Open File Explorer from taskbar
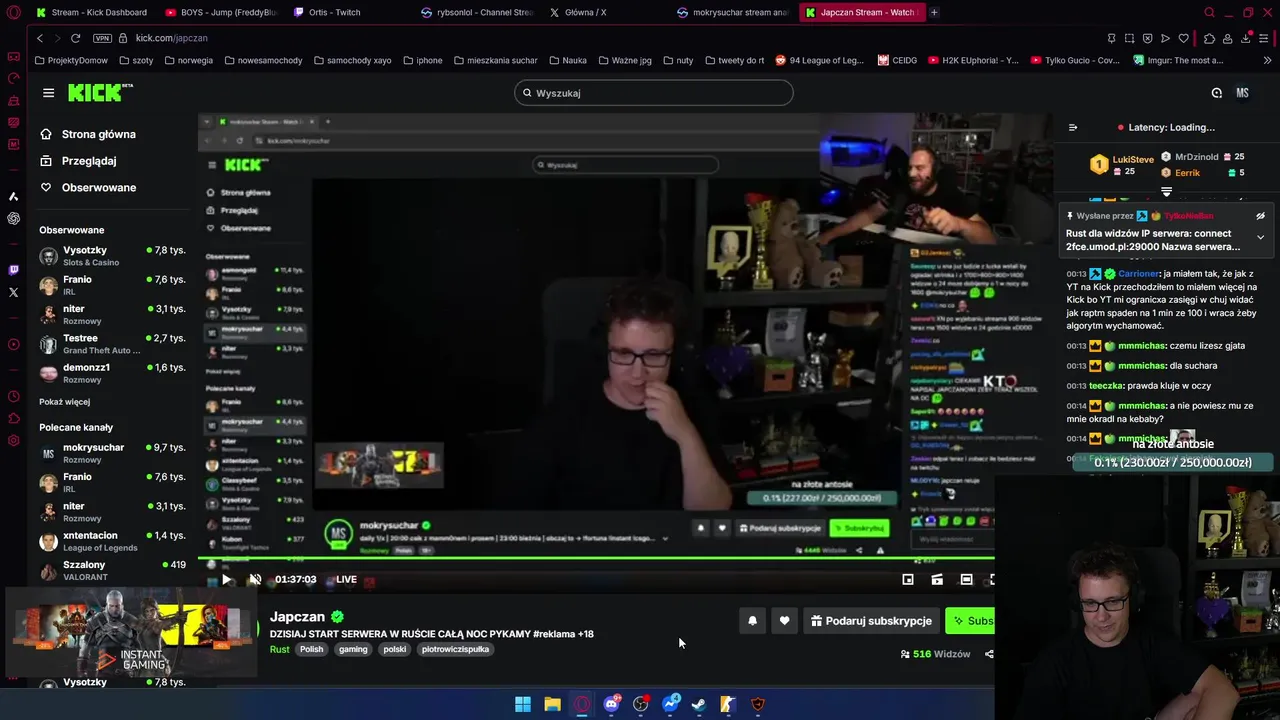This screenshot has width=1280, height=720. 552,704
